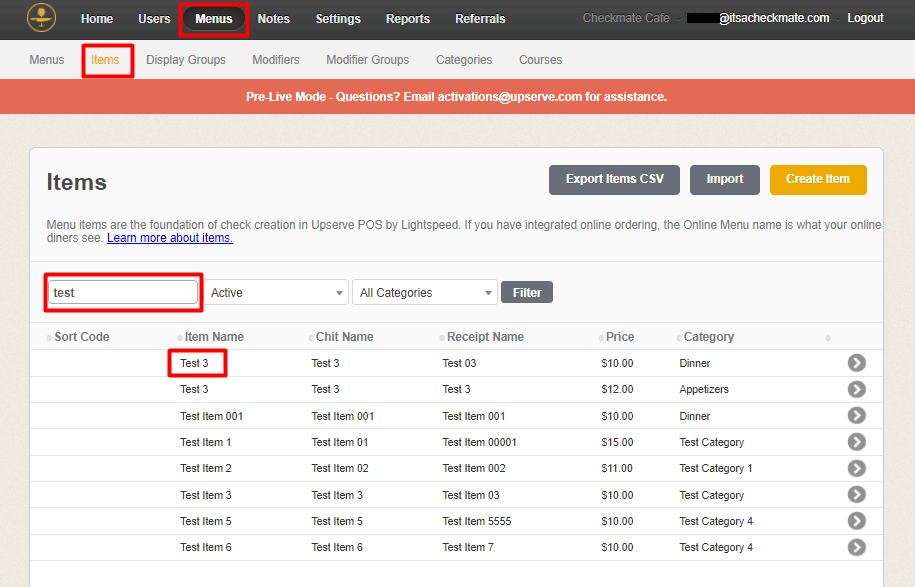Sort by Item Name column header
This screenshot has width=915, height=587.
click(x=214, y=337)
